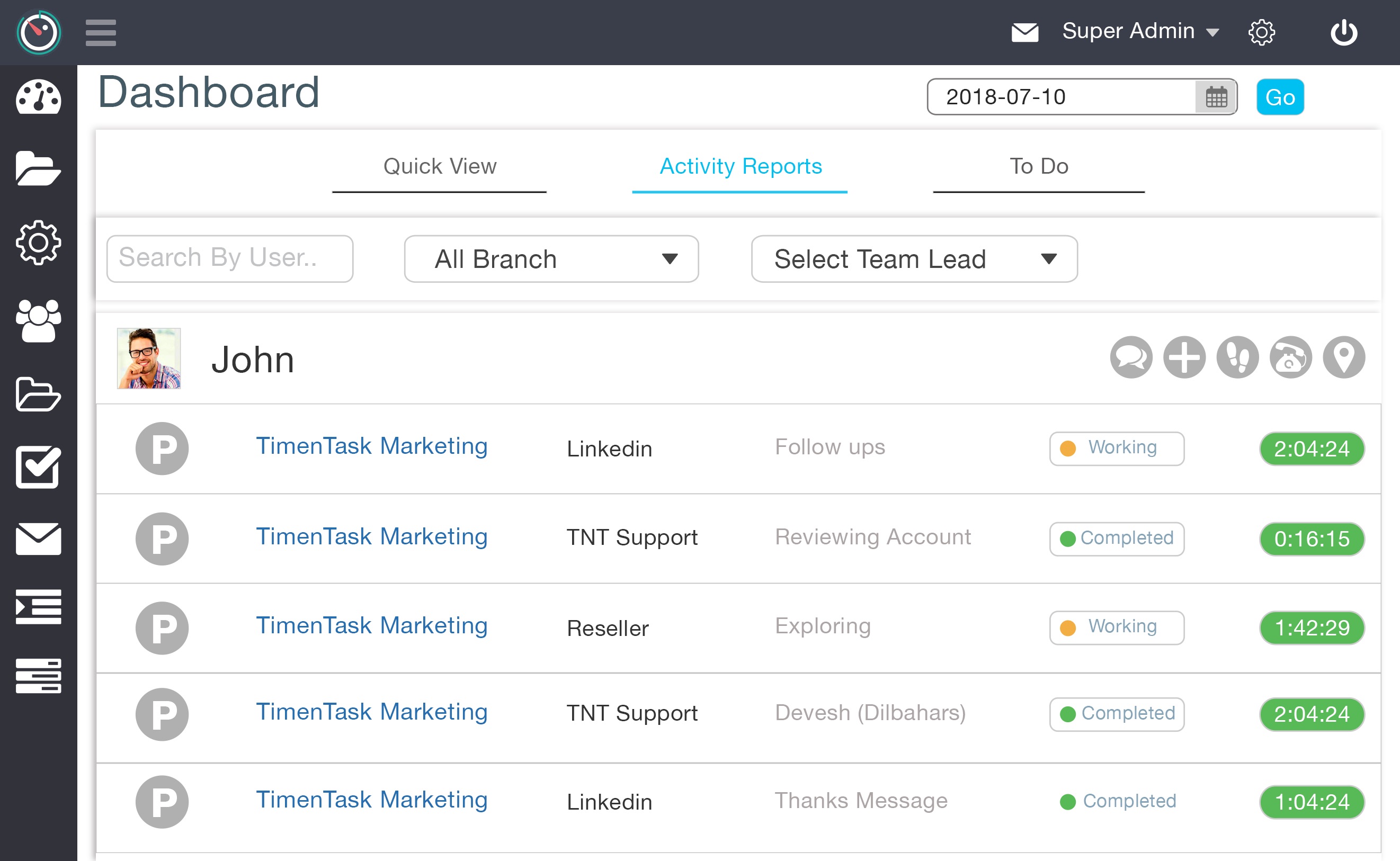Click the calendar icon in date field
The height and width of the screenshot is (861, 1400).
click(1216, 97)
